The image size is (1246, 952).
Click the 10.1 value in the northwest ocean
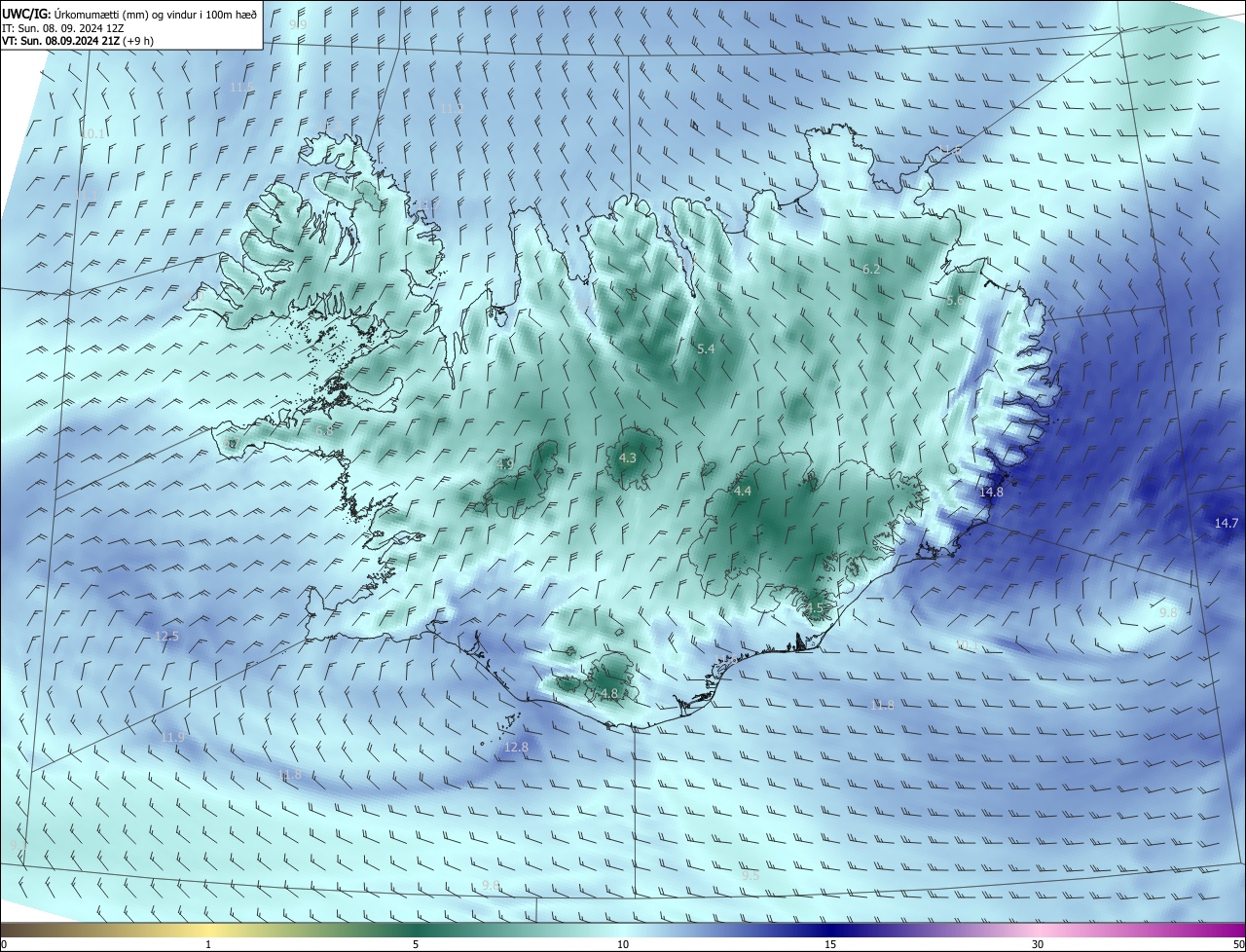[x=92, y=134]
